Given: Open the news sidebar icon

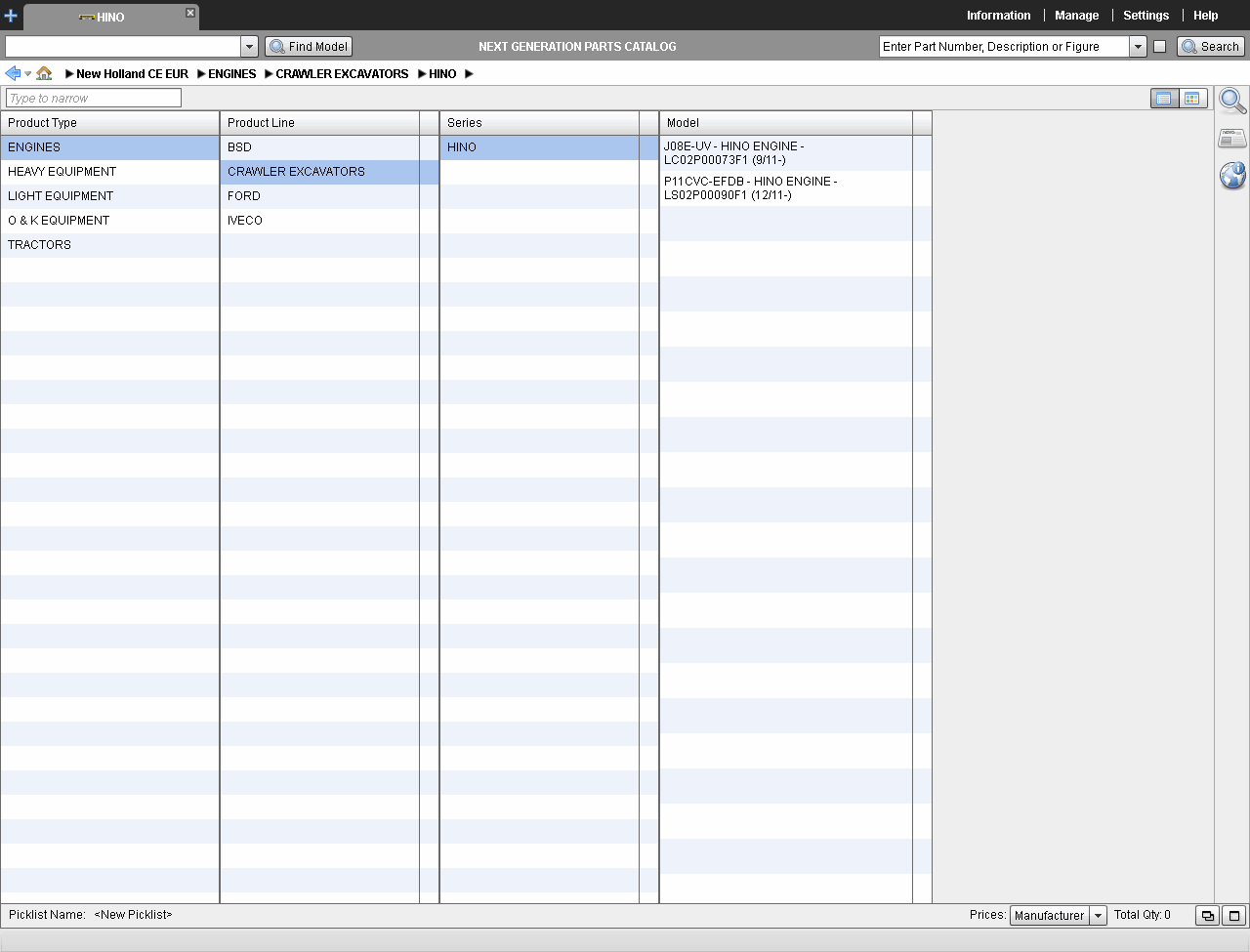Looking at the screenshot, I should (x=1232, y=139).
